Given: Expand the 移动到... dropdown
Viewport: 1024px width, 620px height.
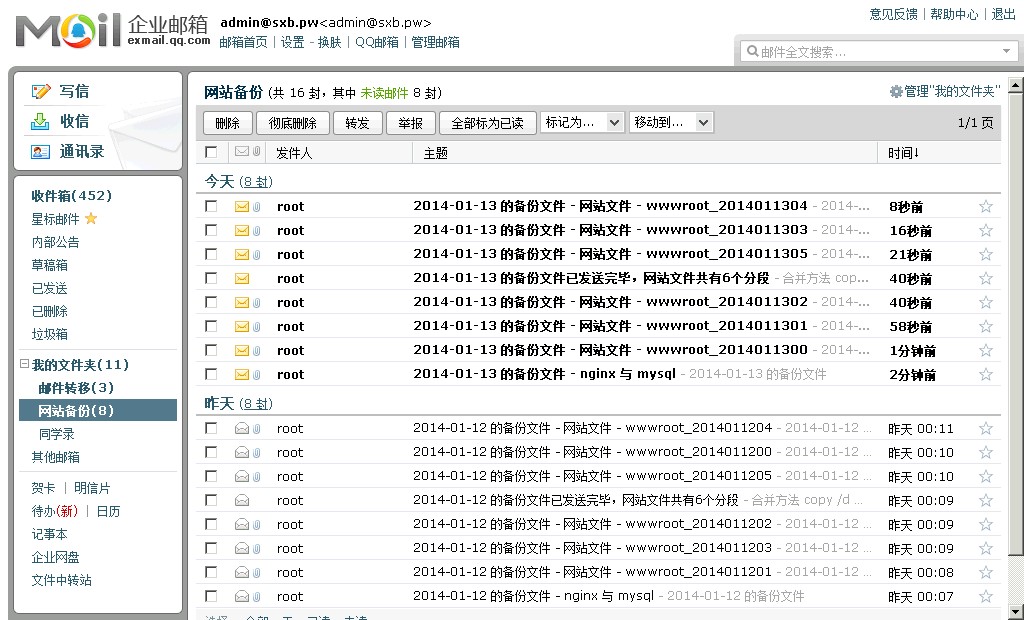Looking at the screenshot, I should point(670,122).
